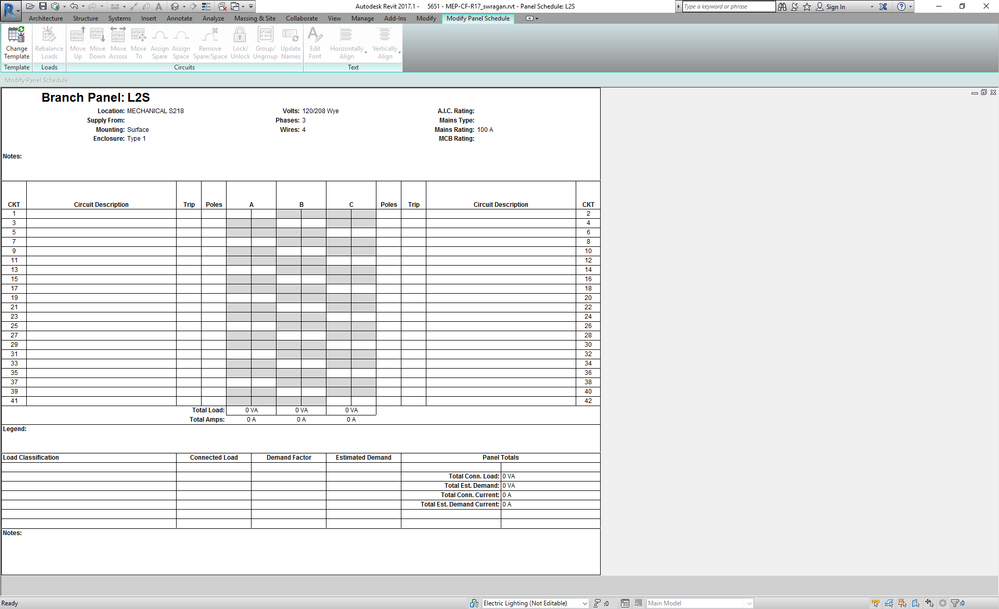Open the Architecture ribbon tab
Viewport: 999px width, 609px height.
click(x=45, y=18)
